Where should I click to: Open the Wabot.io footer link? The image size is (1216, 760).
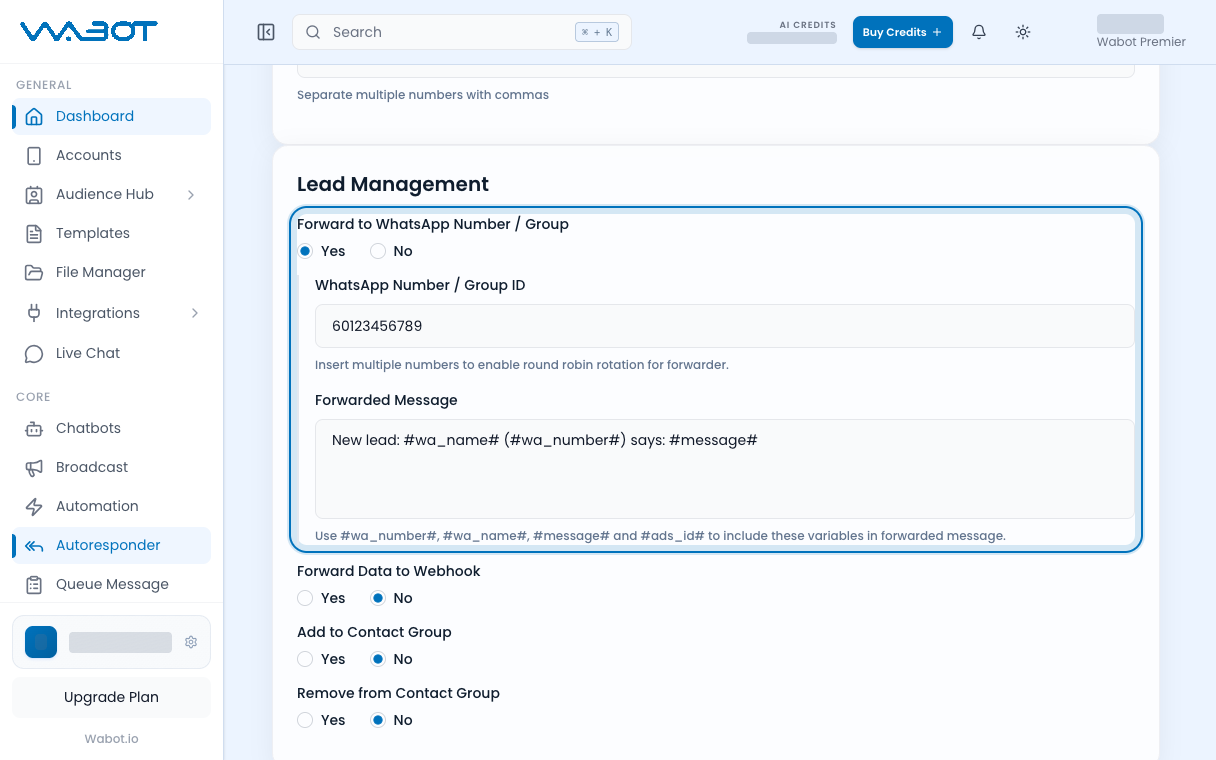coord(111,739)
